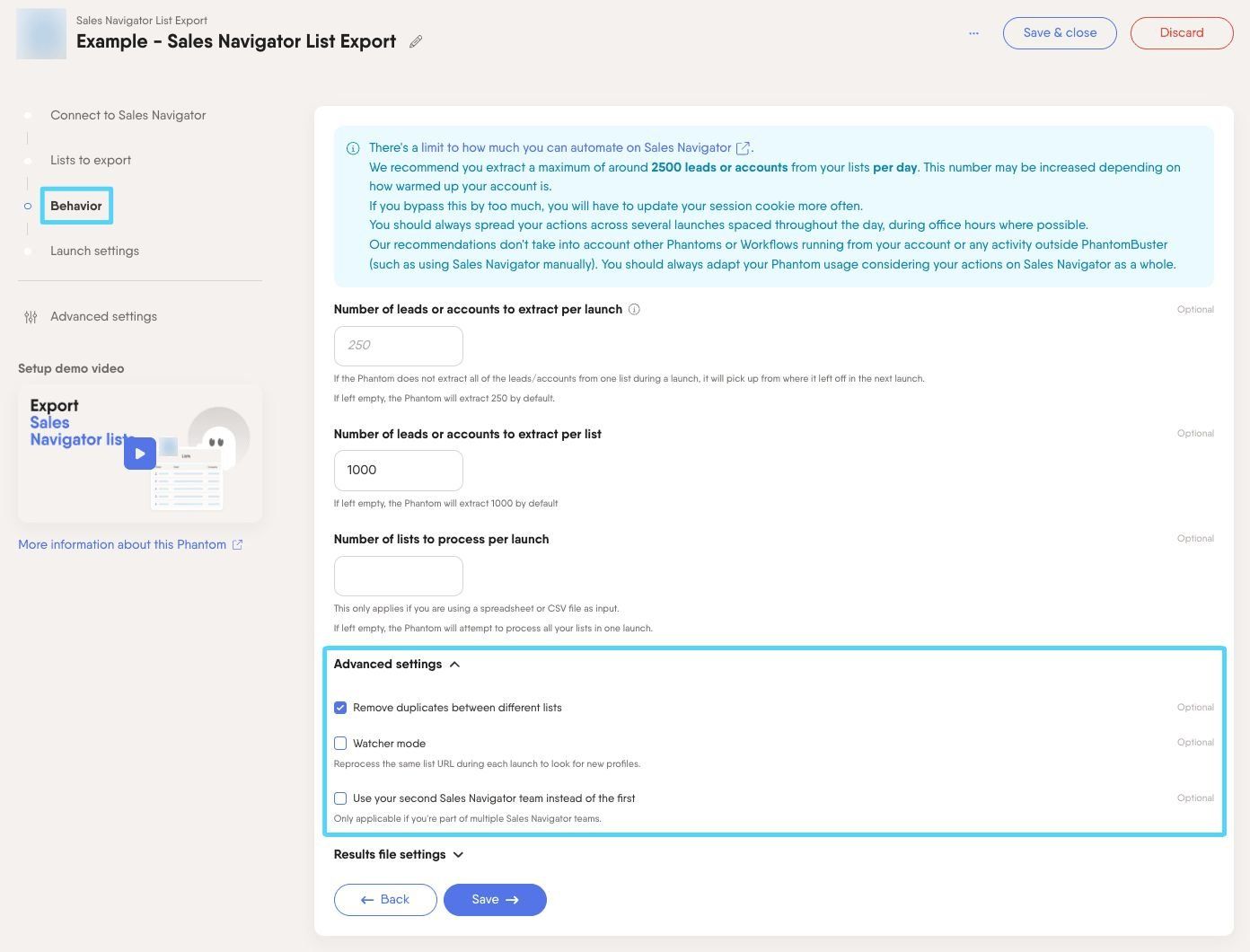Select the Behavior step
Image resolution: width=1250 pixels, height=952 pixels.
tap(76, 206)
